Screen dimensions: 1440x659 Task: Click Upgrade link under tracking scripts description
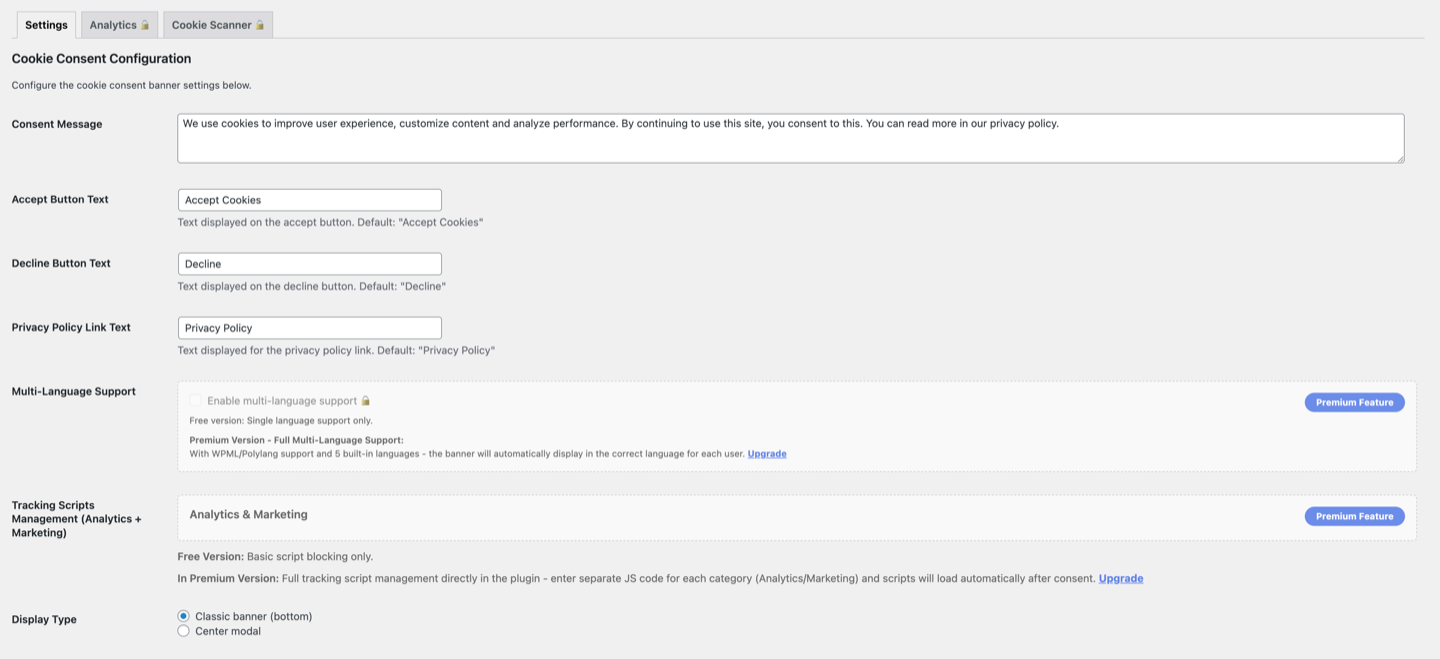(1120, 577)
